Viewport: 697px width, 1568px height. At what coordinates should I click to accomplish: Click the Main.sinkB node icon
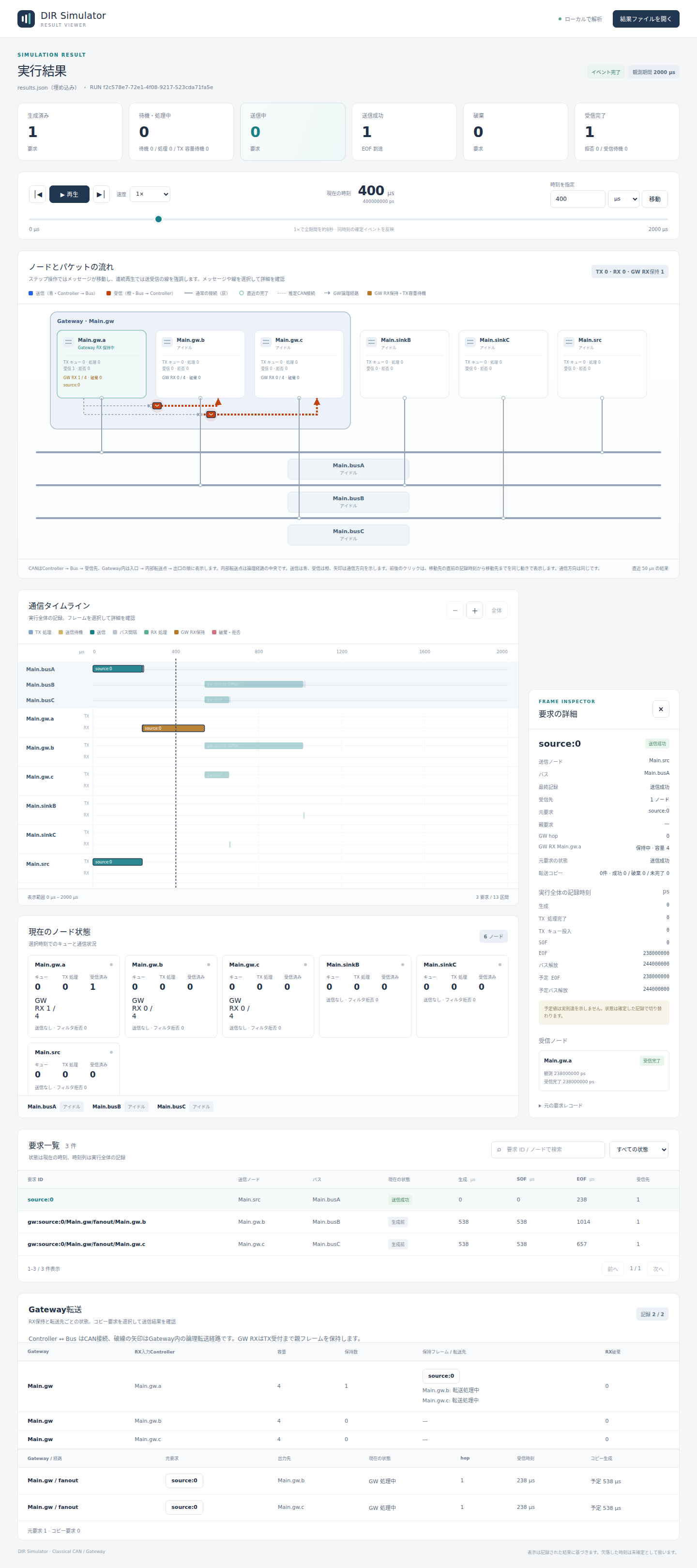pyautogui.click(x=372, y=342)
